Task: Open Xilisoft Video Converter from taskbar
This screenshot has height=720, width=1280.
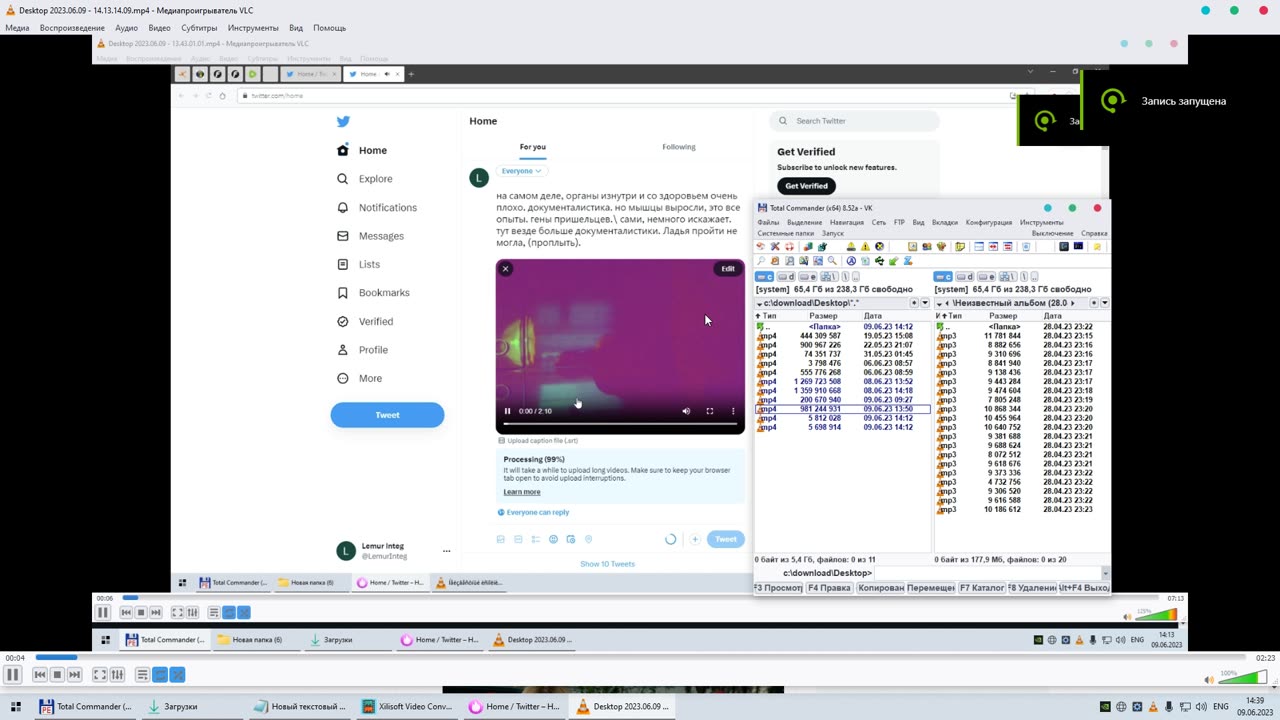Action: pos(407,707)
